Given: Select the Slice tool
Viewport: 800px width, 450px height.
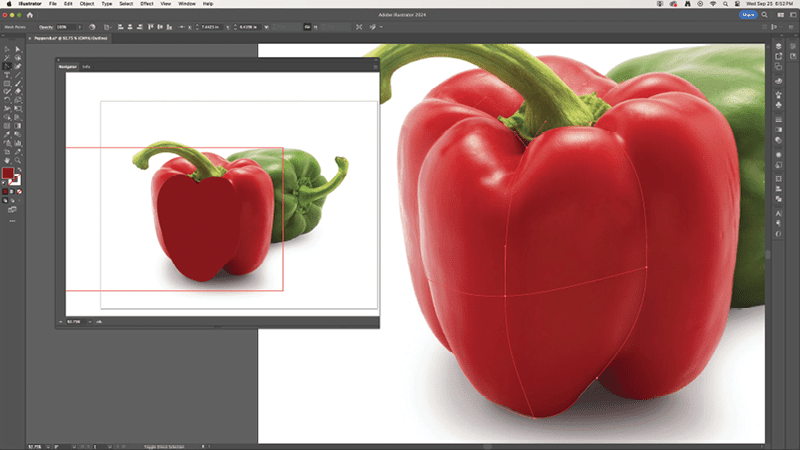Looking at the screenshot, I should pos(18,152).
